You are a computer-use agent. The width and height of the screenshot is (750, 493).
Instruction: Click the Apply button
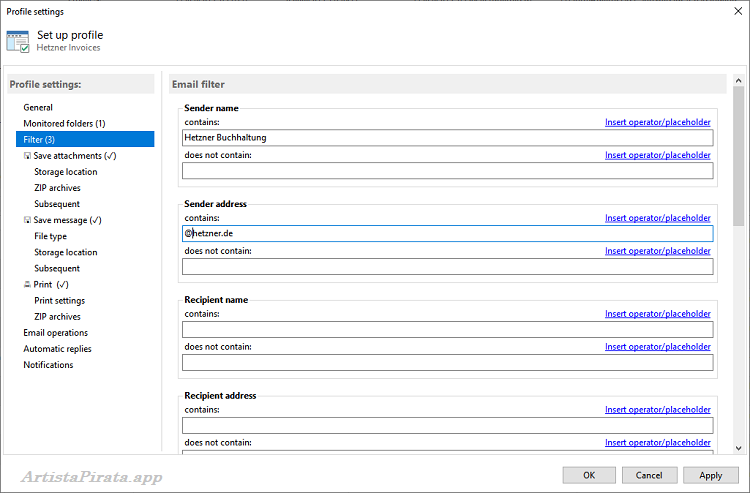(x=710, y=475)
